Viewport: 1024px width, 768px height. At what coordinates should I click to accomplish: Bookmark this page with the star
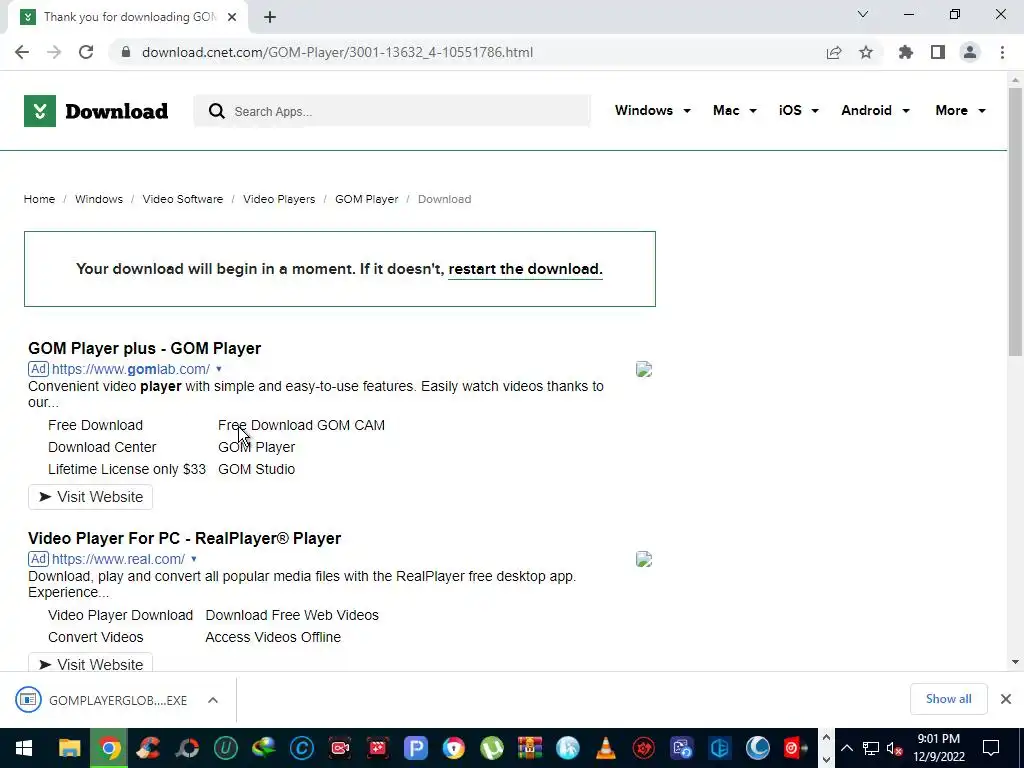click(866, 52)
